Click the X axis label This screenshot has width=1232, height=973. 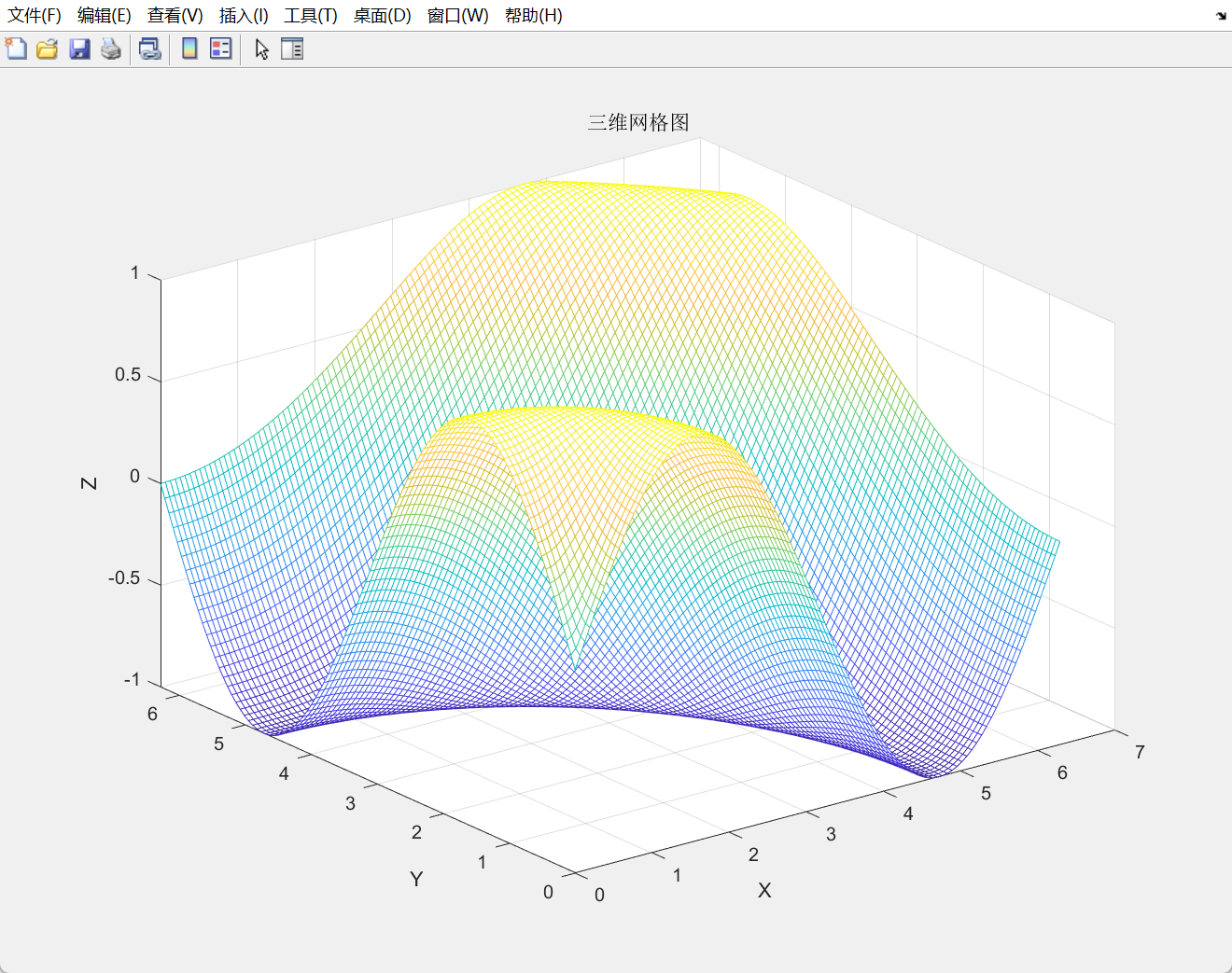764,890
